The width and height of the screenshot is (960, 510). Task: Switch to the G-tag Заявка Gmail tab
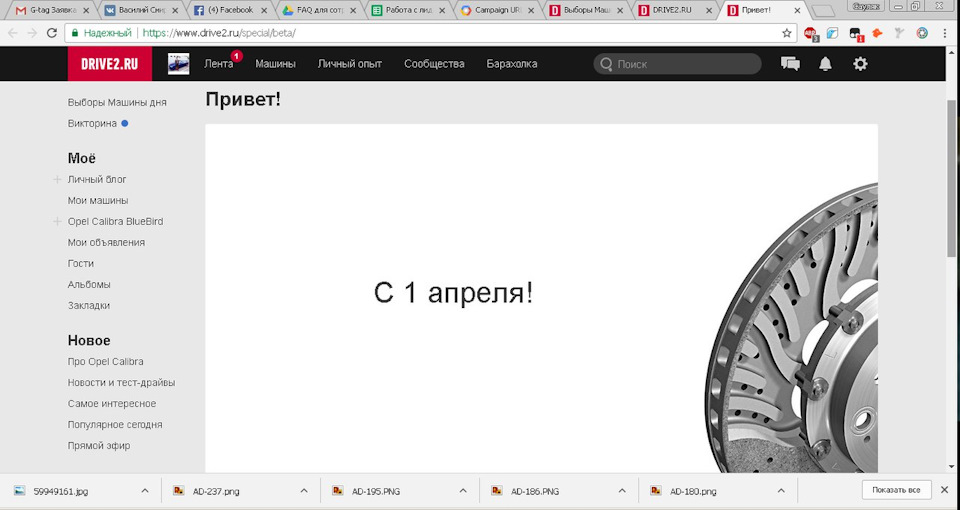point(53,10)
